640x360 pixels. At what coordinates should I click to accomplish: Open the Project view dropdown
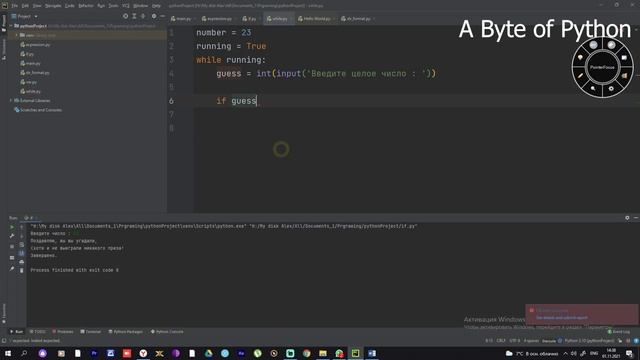point(25,16)
